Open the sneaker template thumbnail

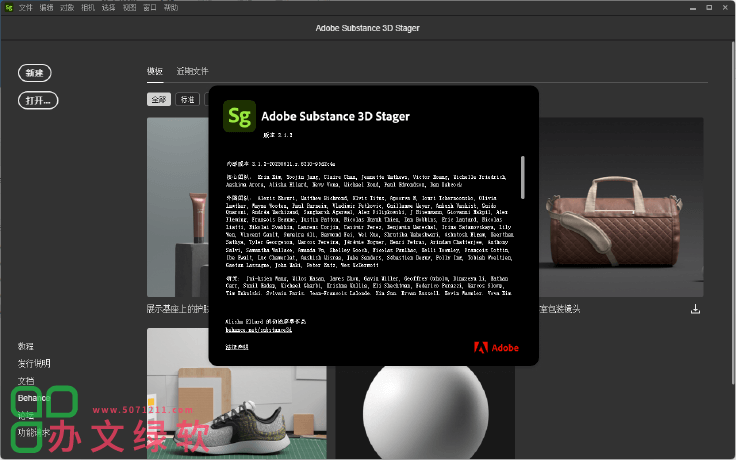[237, 394]
